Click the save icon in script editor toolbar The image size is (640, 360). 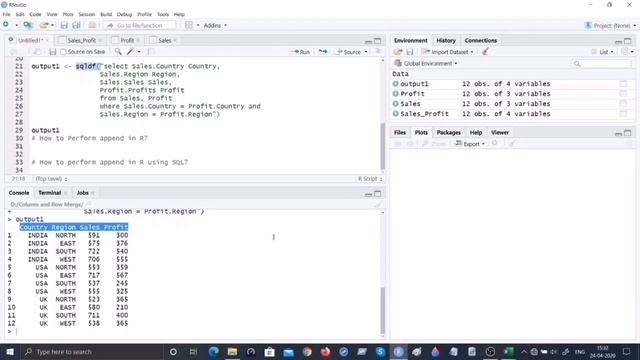[x=52, y=52]
